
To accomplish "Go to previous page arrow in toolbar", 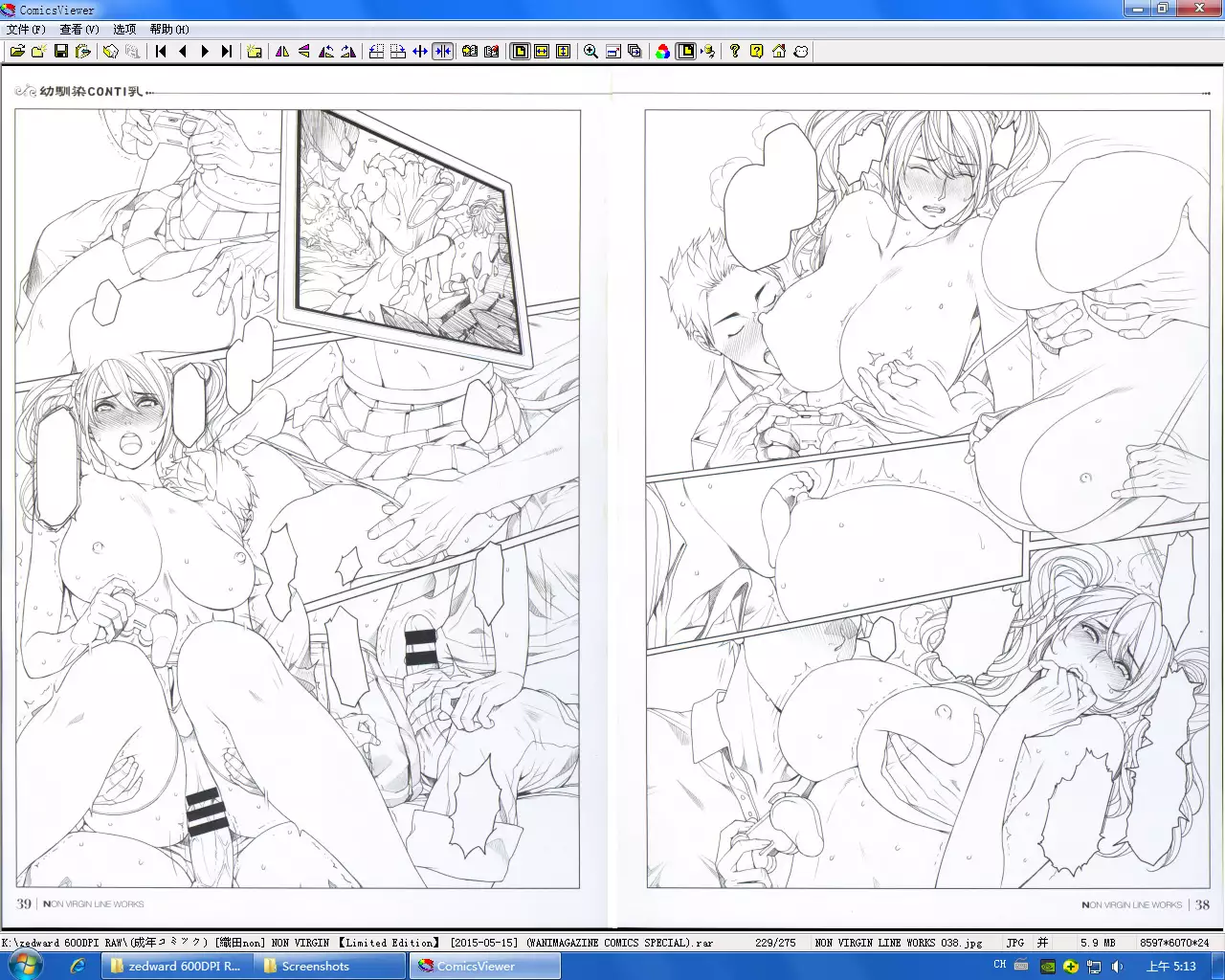I will (x=183, y=52).
